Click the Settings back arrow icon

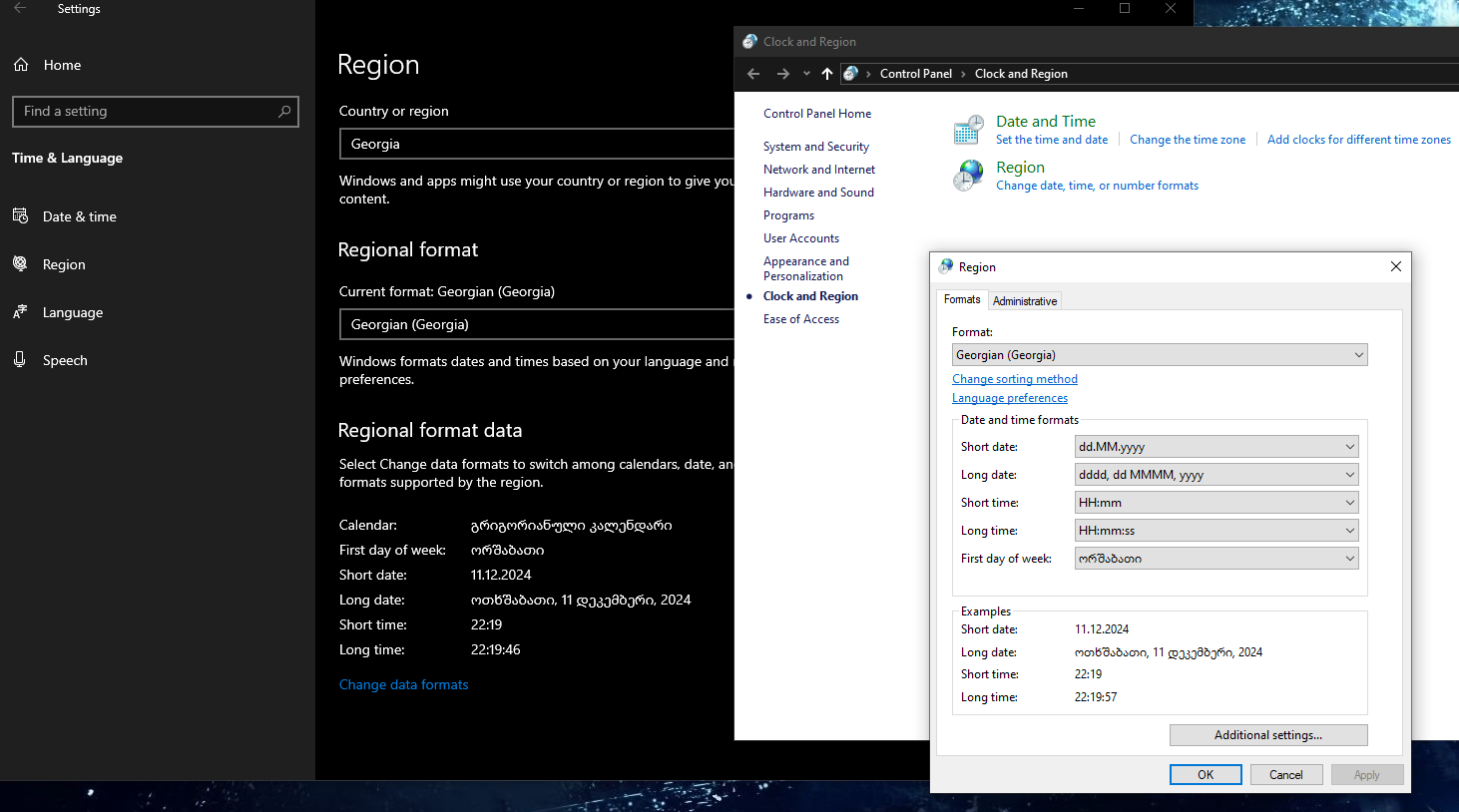pyautogui.click(x=20, y=8)
